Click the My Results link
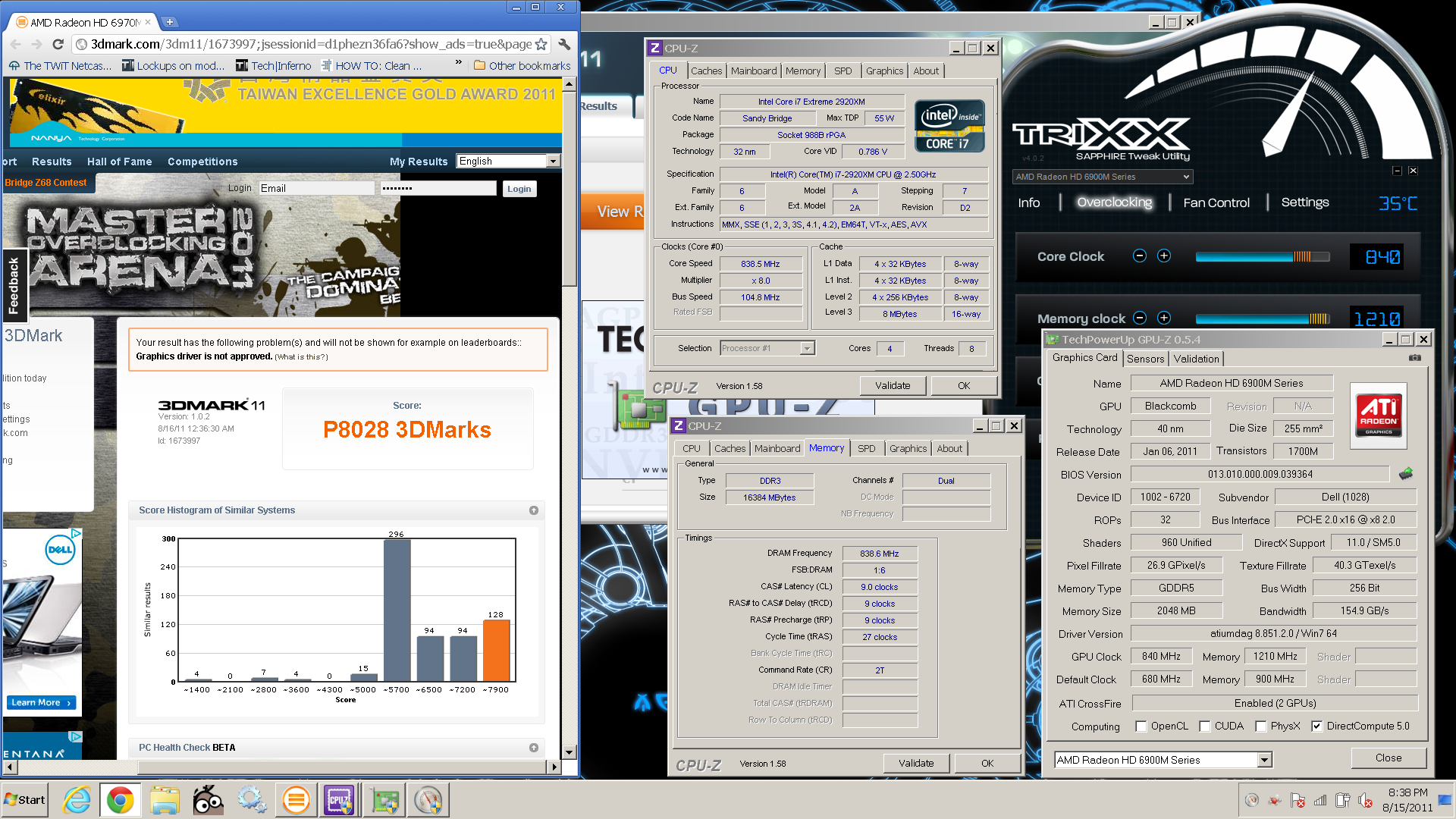 click(419, 162)
